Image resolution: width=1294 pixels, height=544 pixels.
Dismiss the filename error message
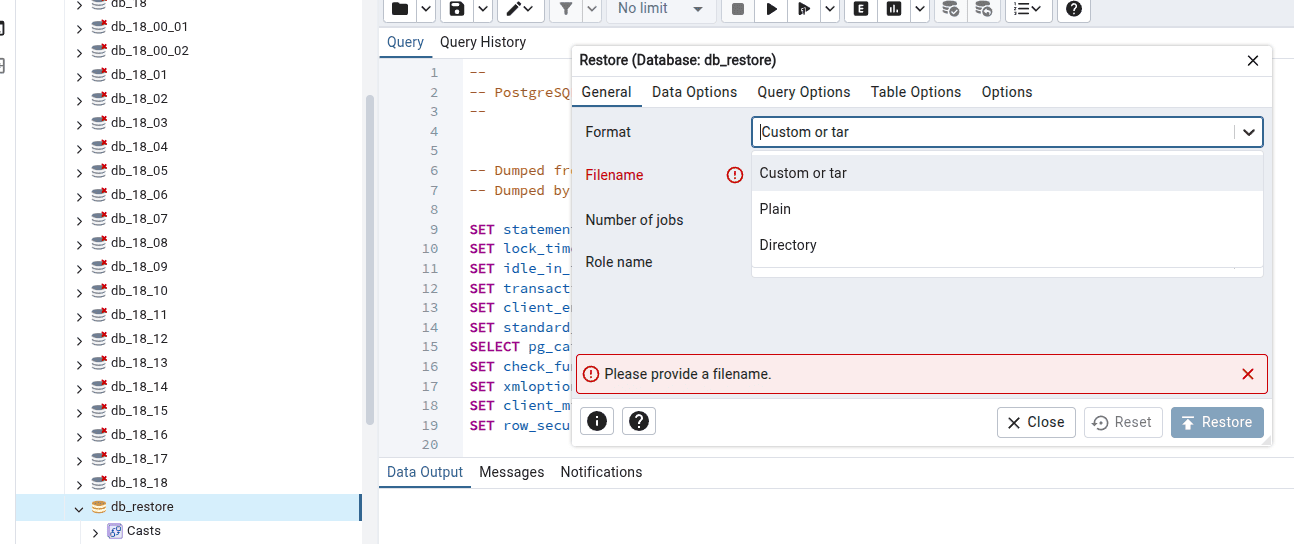1248,374
